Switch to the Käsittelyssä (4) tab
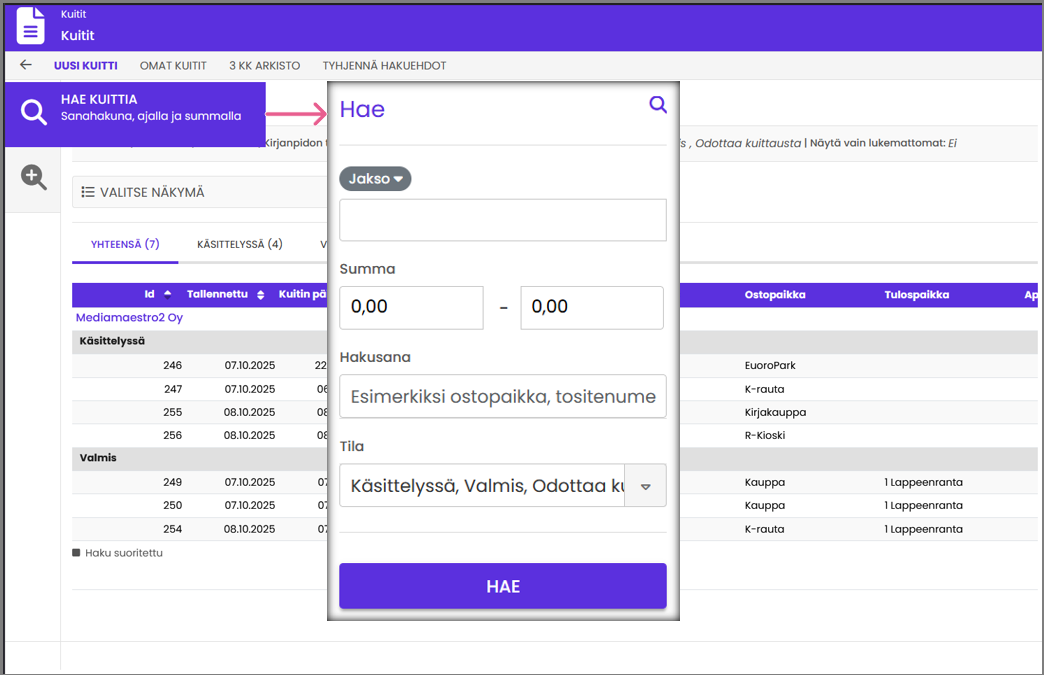 coord(240,244)
